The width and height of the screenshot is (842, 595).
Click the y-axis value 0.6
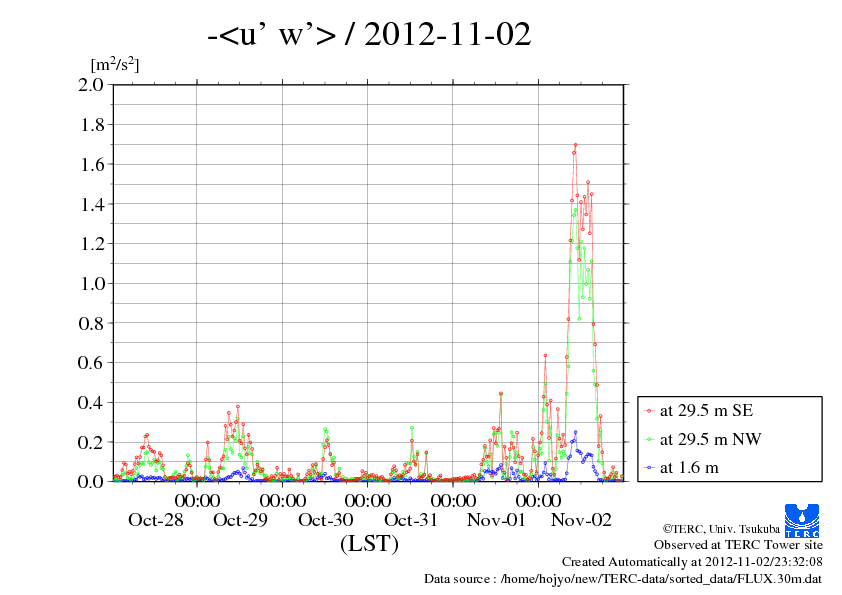click(91, 362)
